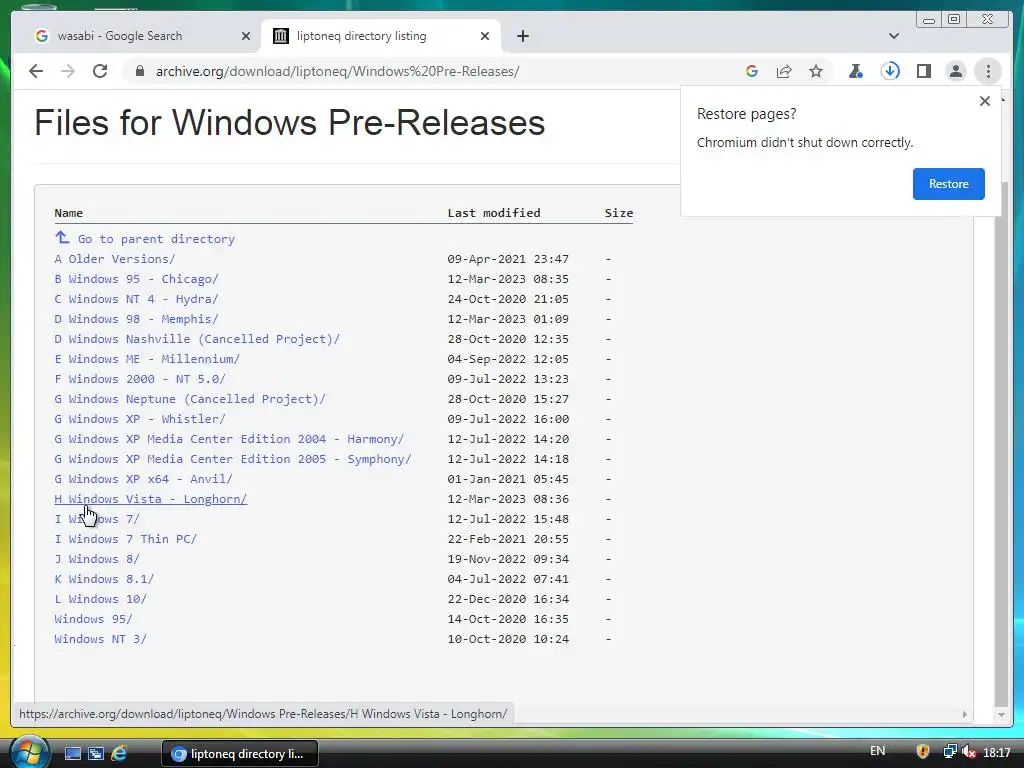
Task: Open the Chromium three-dot menu
Action: point(988,71)
